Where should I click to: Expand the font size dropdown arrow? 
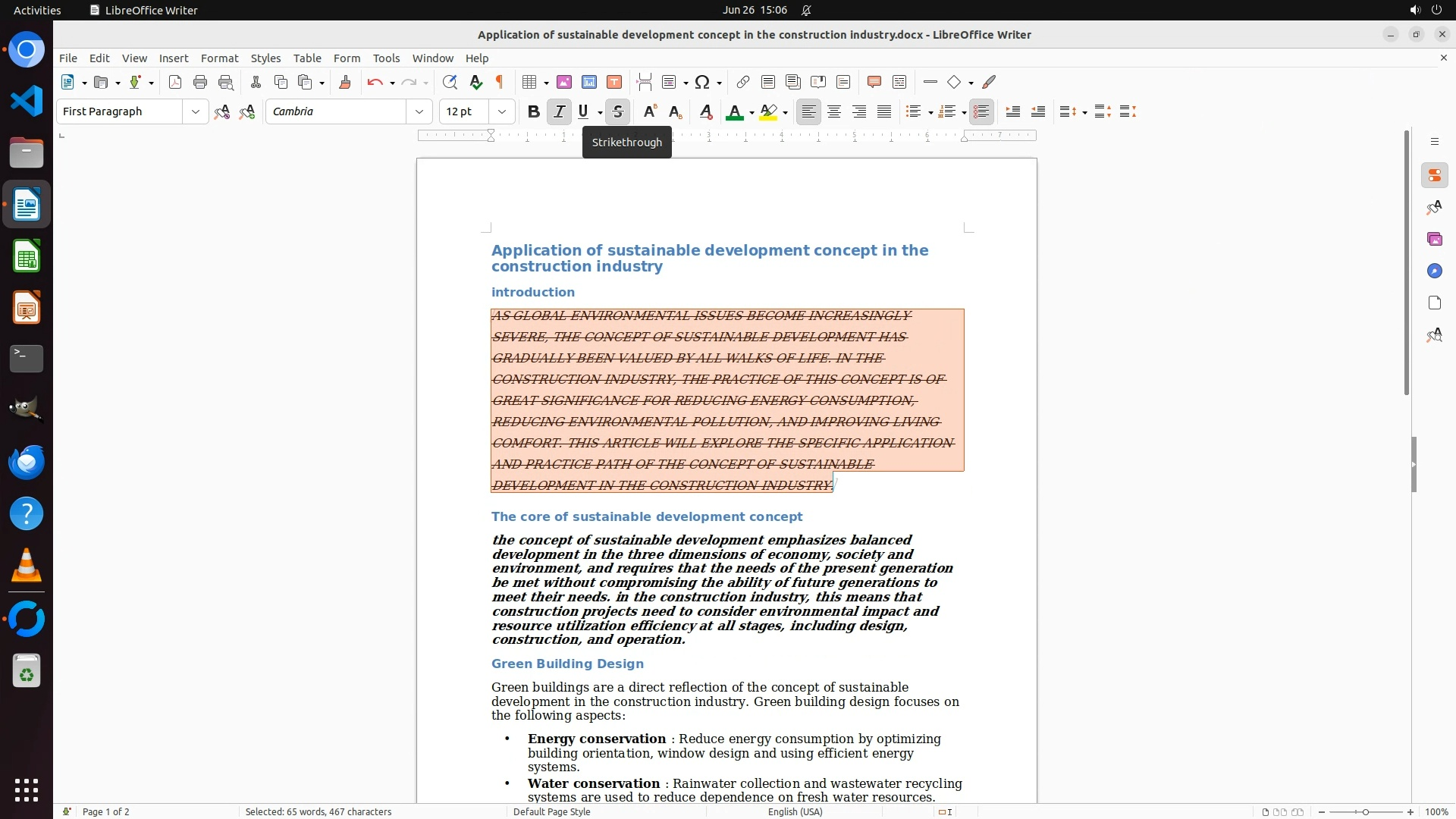tap(502, 112)
